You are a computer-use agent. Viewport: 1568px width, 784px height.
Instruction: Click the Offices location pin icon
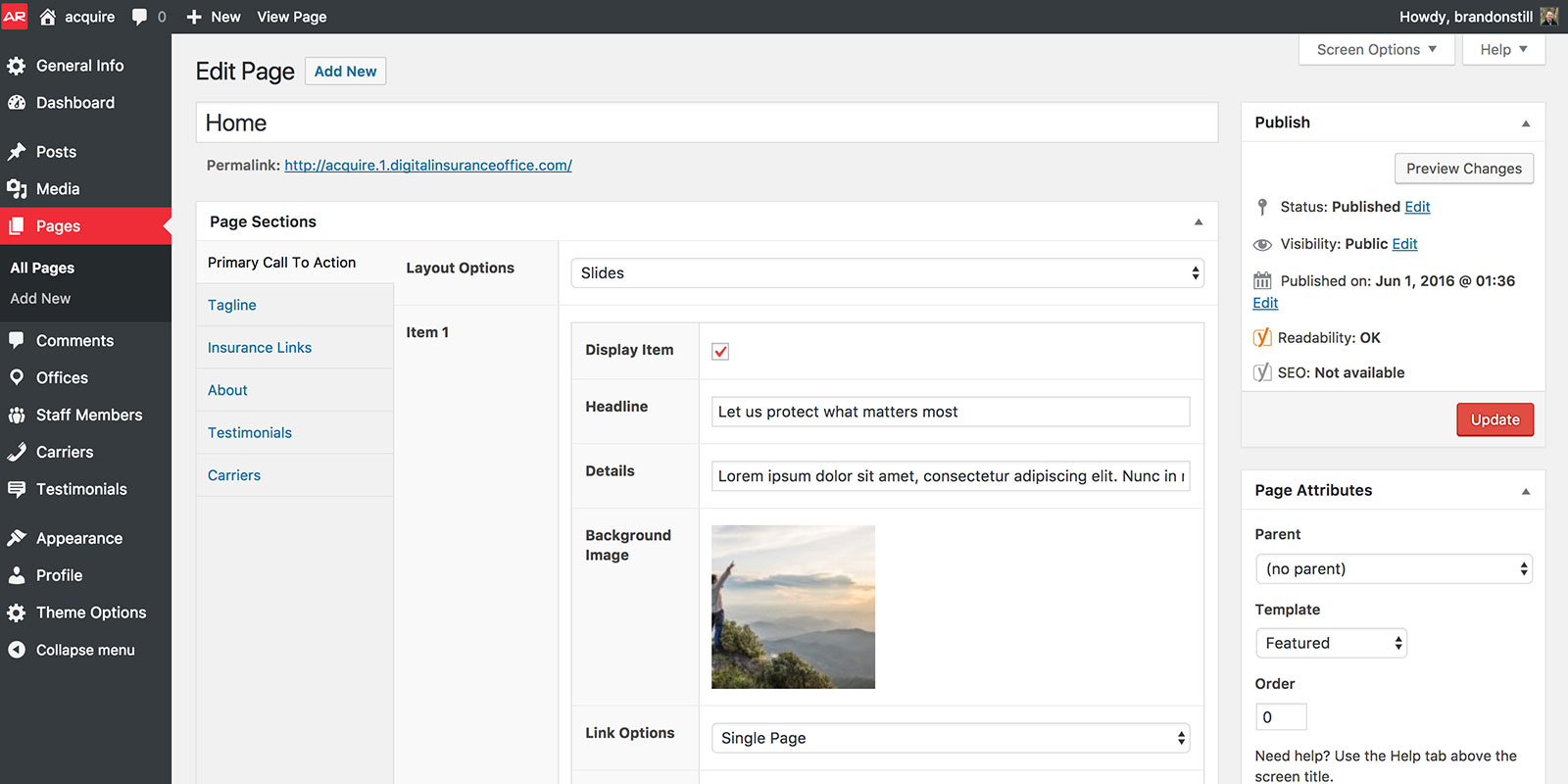(17, 377)
